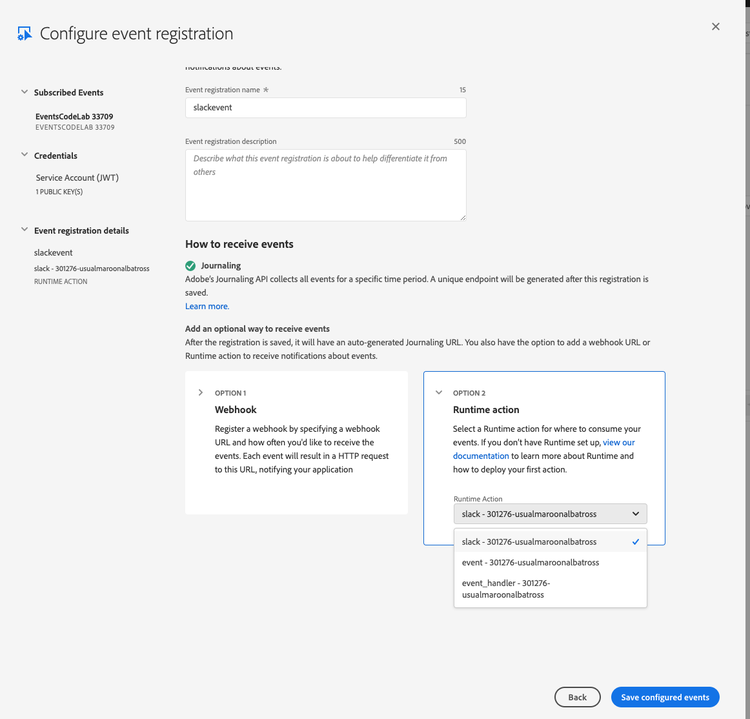Click Save configured events button
This screenshot has height=719, width=750.
[664, 697]
